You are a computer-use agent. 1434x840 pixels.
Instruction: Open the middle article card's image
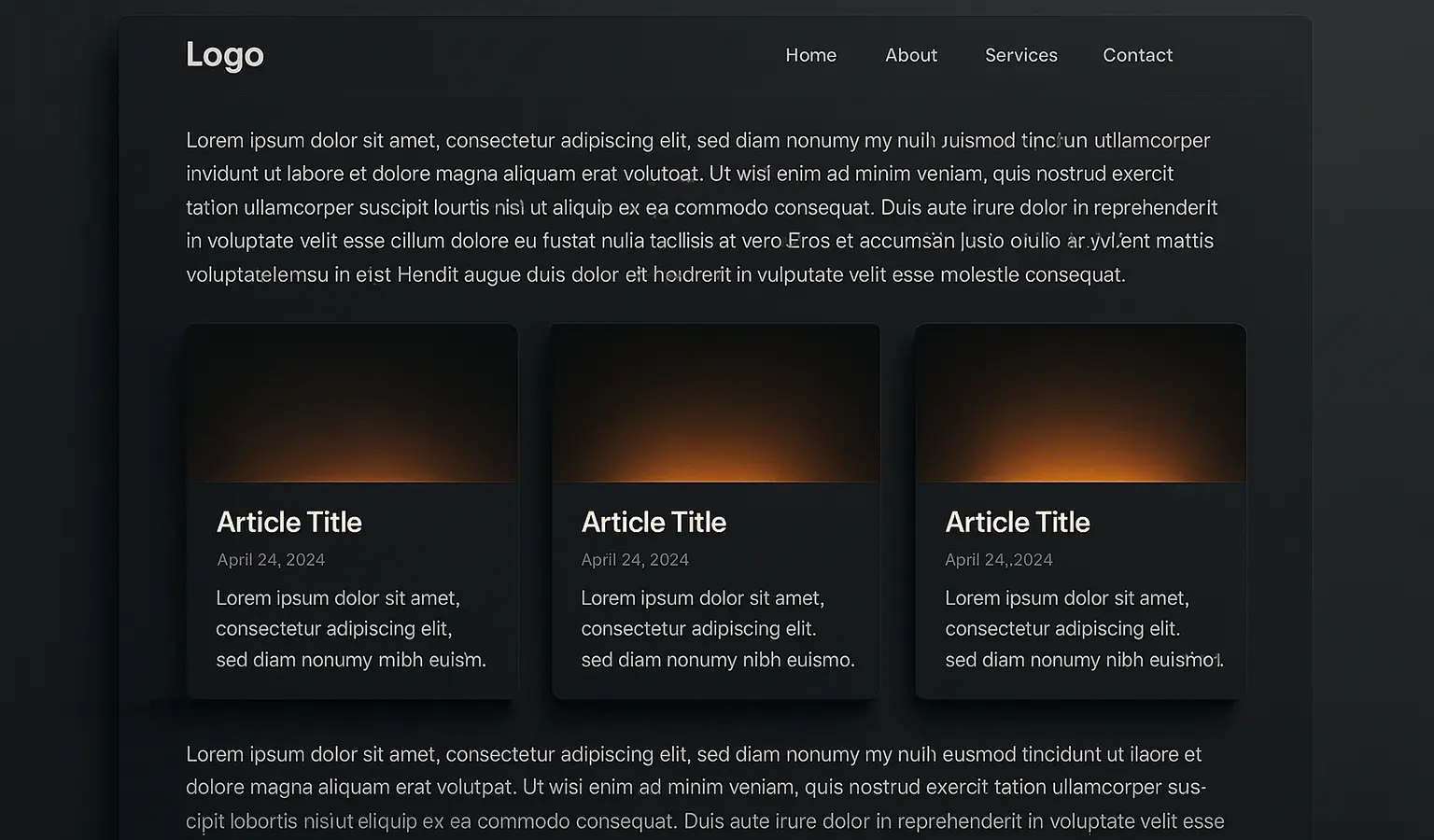(x=716, y=403)
